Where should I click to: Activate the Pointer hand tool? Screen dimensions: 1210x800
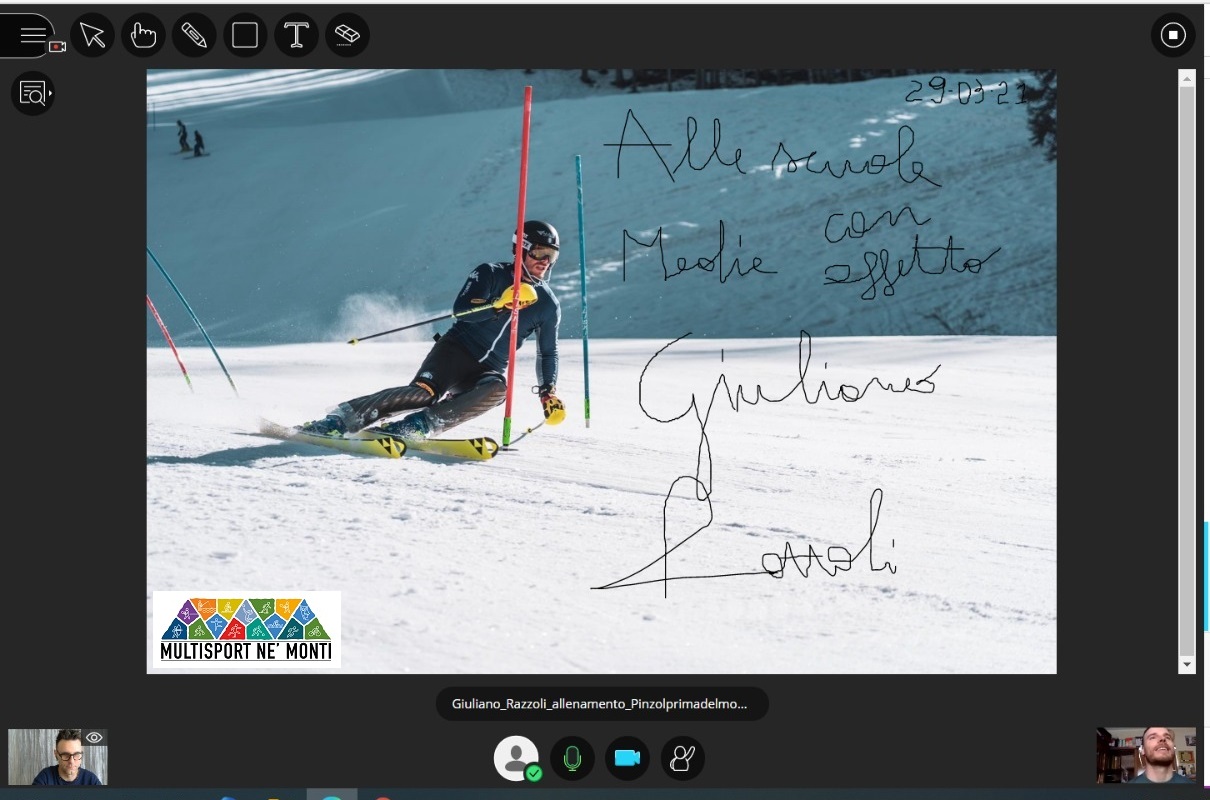coord(143,36)
